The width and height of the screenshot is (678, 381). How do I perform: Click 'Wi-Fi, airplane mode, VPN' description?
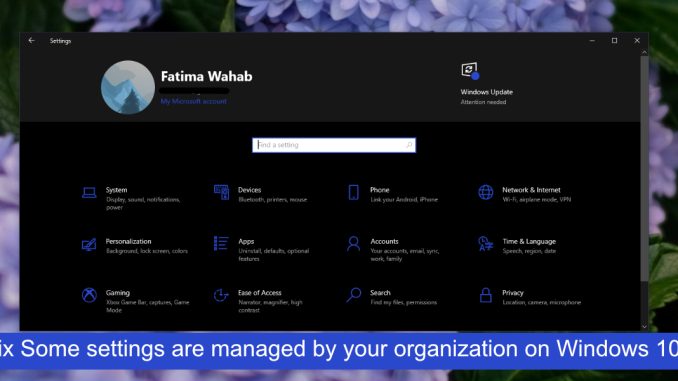click(537, 199)
